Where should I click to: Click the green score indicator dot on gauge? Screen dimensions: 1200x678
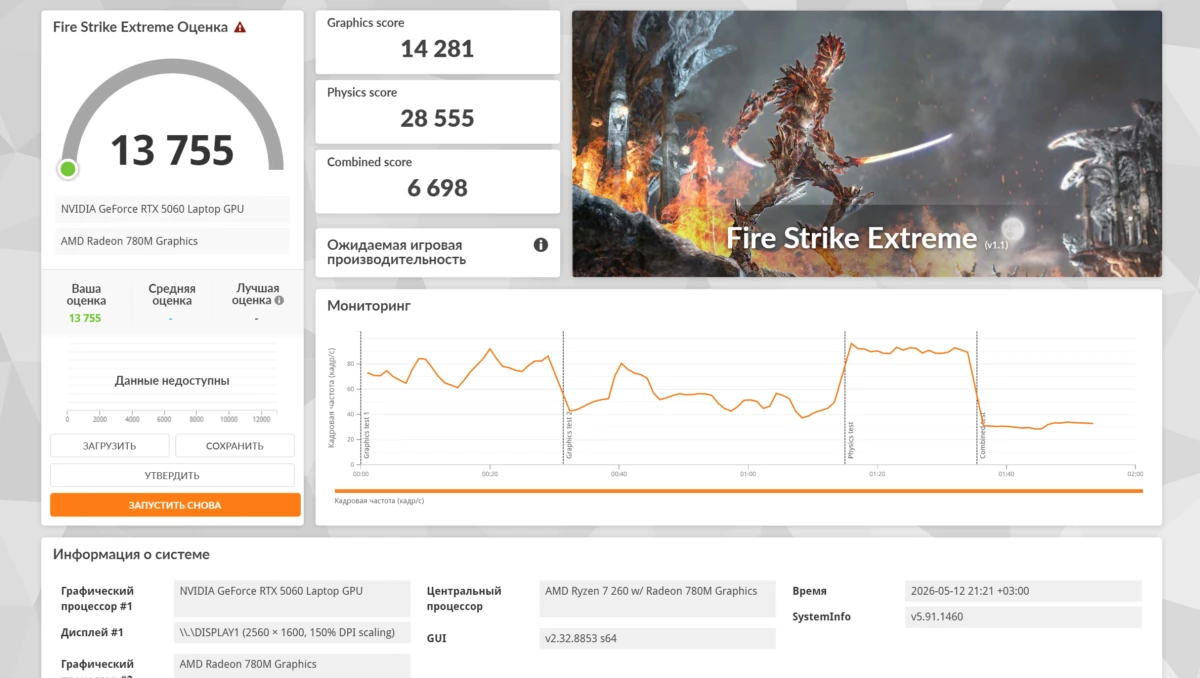pyautogui.click(x=68, y=169)
